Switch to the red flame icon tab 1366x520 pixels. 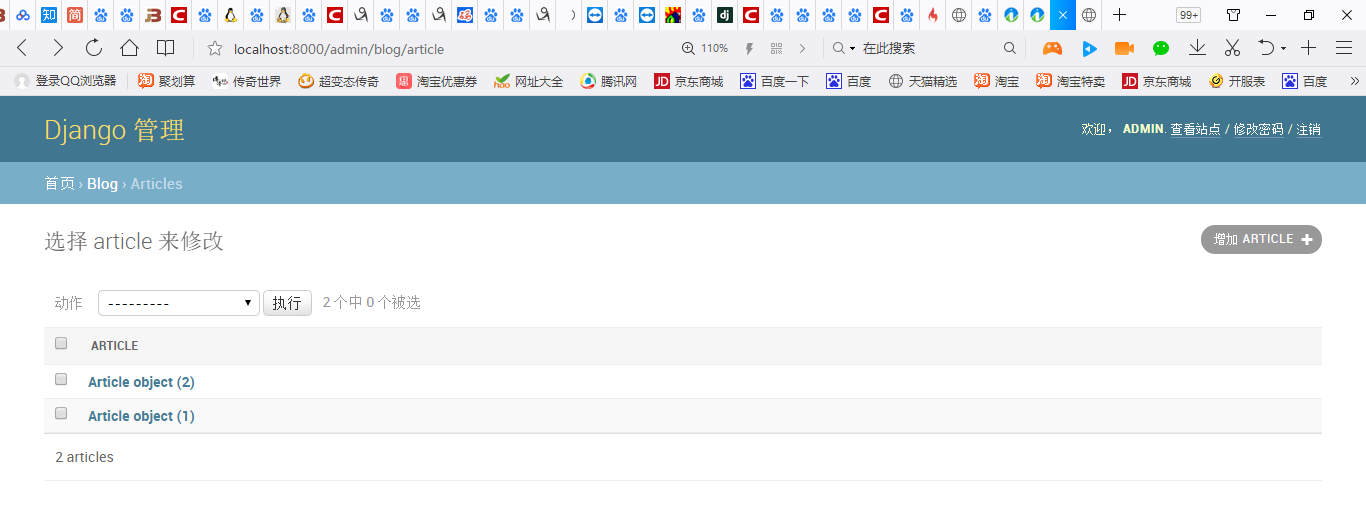932,15
